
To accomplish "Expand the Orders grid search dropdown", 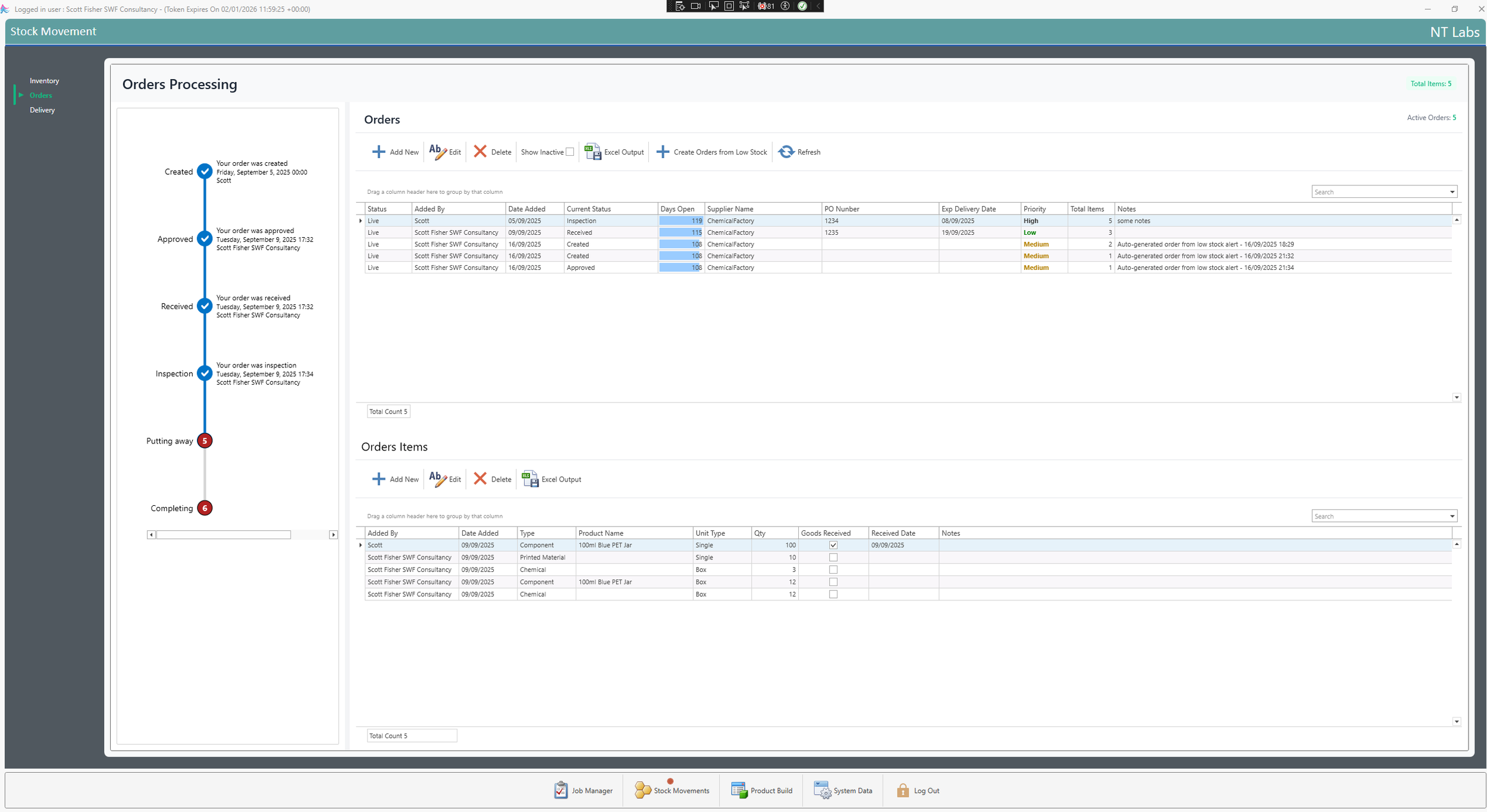I will click(x=1451, y=192).
